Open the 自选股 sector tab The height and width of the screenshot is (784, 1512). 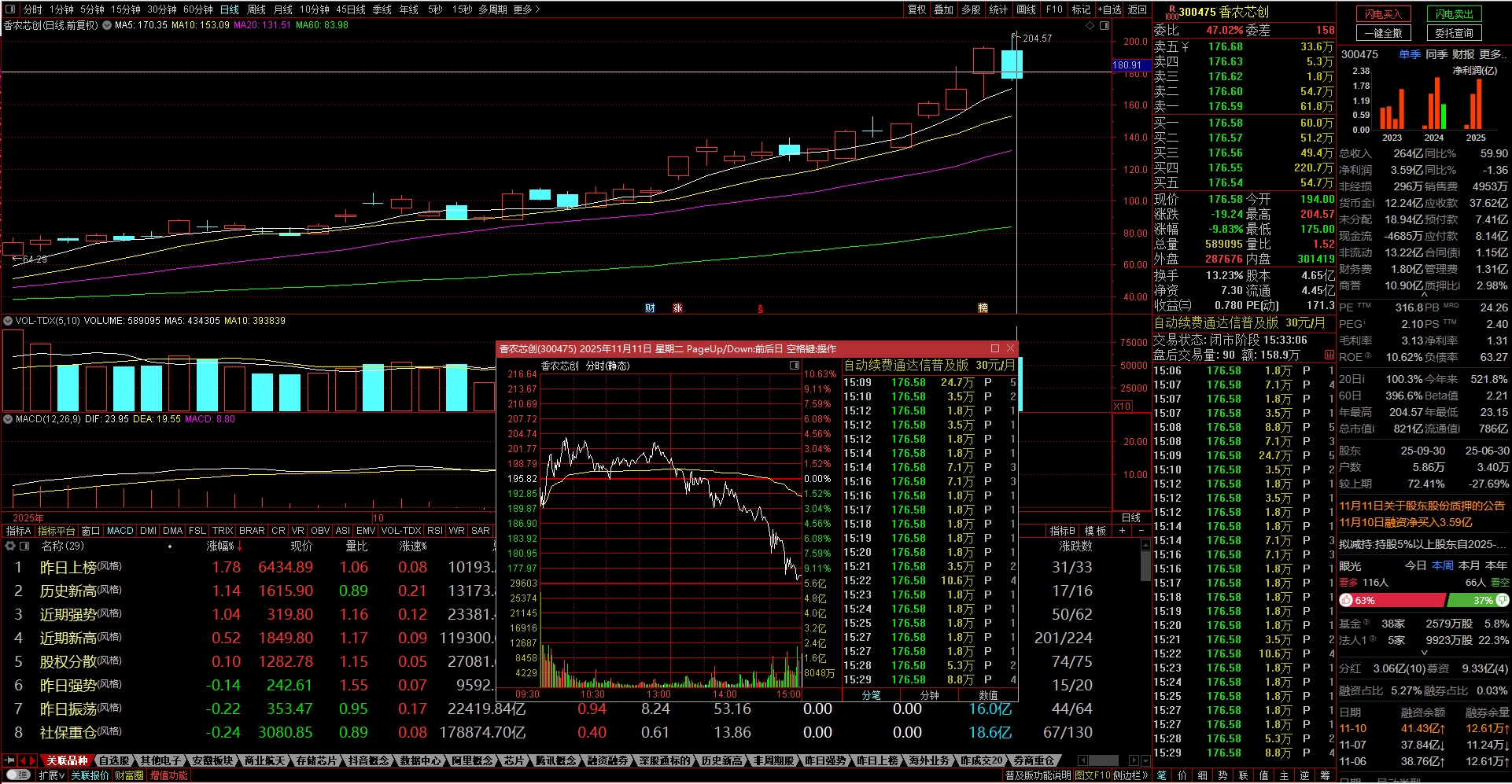tap(115, 760)
